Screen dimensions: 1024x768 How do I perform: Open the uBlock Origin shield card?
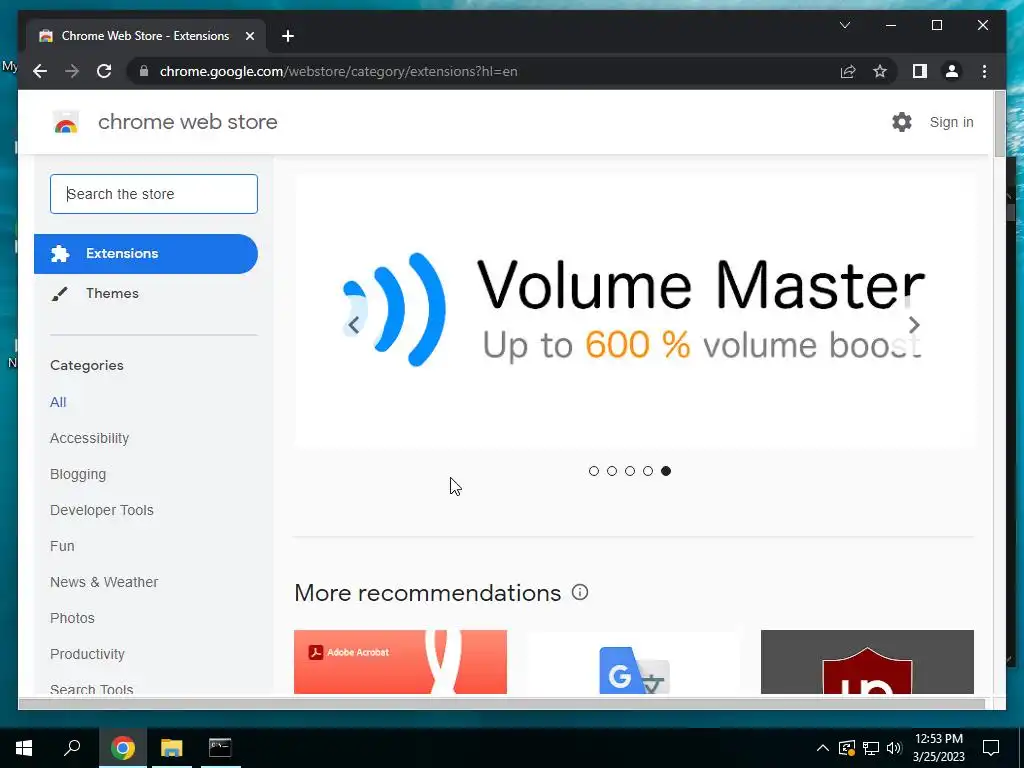[867, 662]
